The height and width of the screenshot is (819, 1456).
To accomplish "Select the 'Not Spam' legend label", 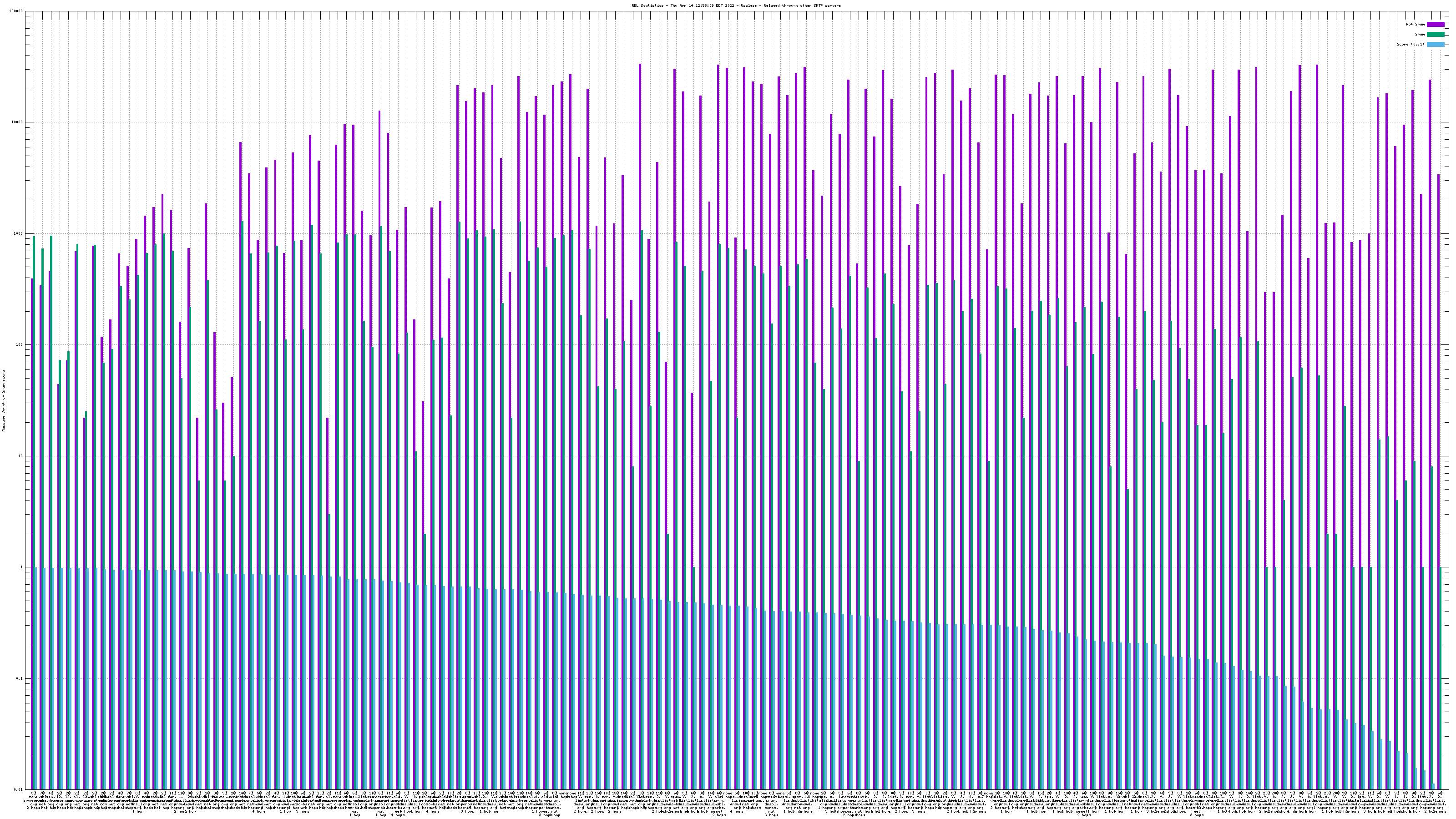I will tap(1416, 24).
